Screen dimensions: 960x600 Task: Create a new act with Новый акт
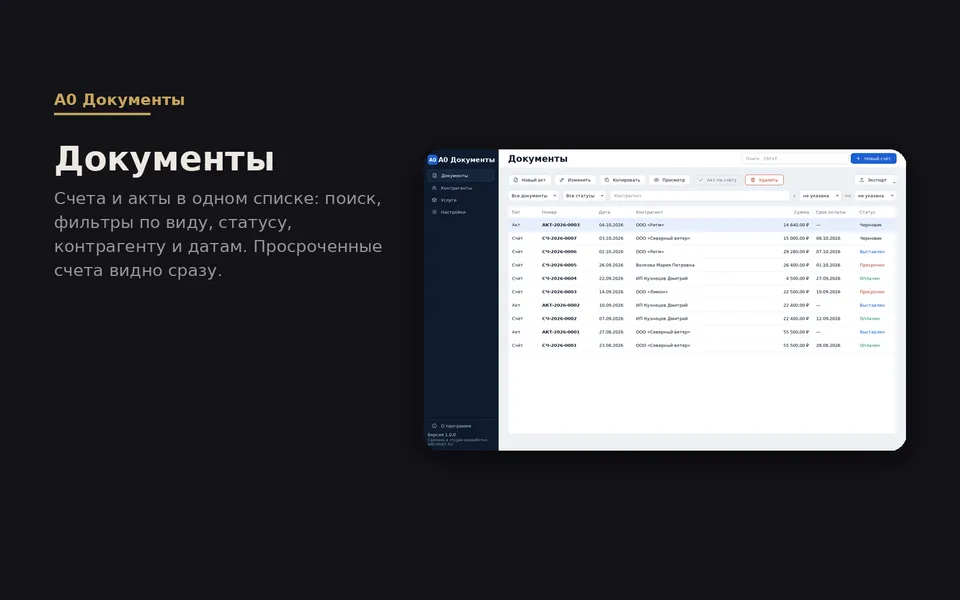[x=530, y=180]
